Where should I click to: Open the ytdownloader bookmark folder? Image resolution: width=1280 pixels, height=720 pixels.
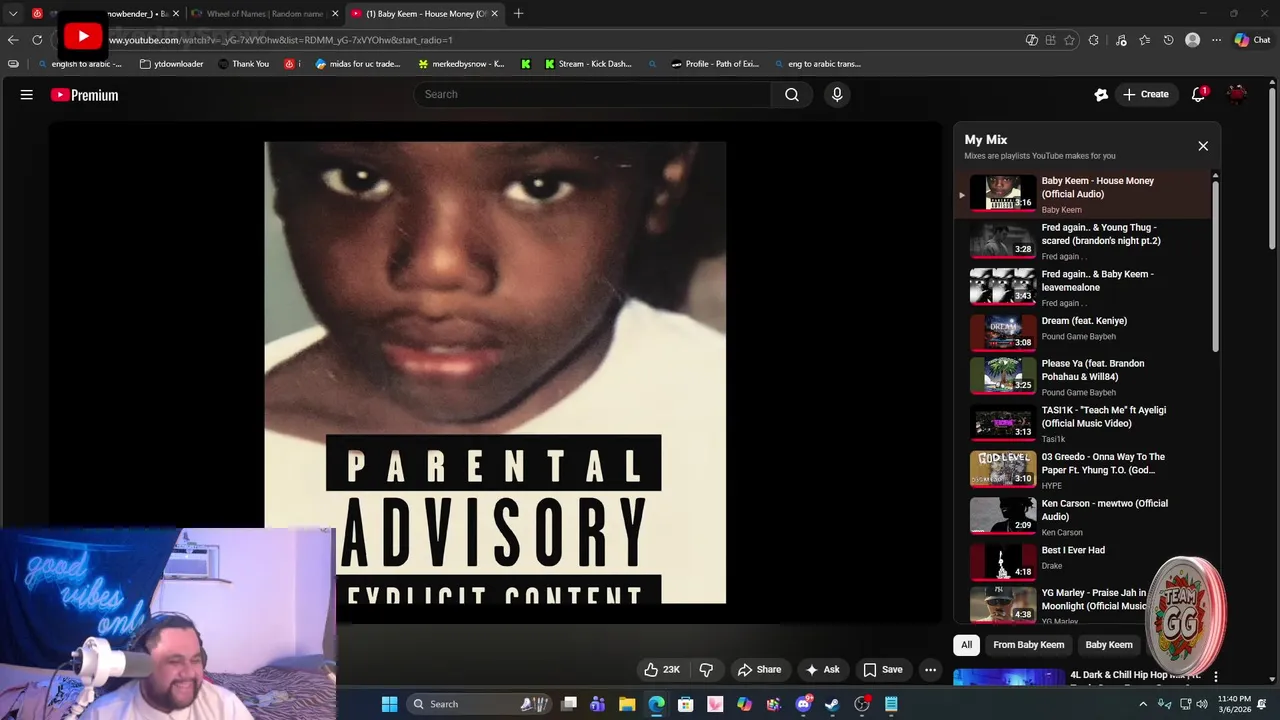(171, 64)
